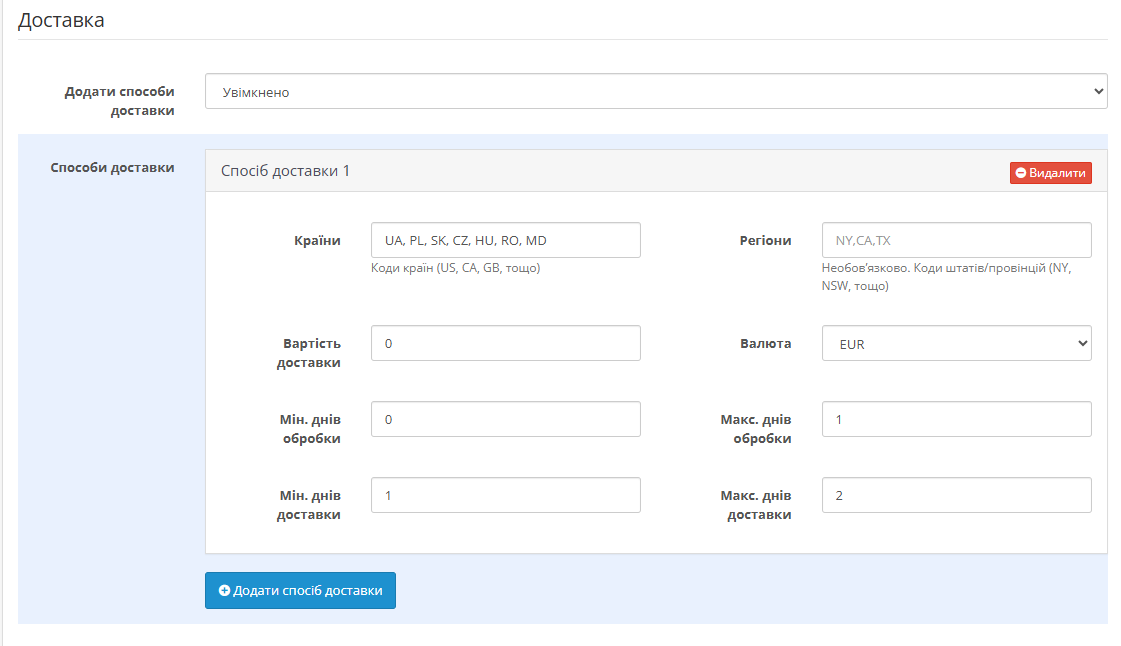Click the plus icon on the add delivery method button
Screen dimensions: 1121x646
(224, 591)
